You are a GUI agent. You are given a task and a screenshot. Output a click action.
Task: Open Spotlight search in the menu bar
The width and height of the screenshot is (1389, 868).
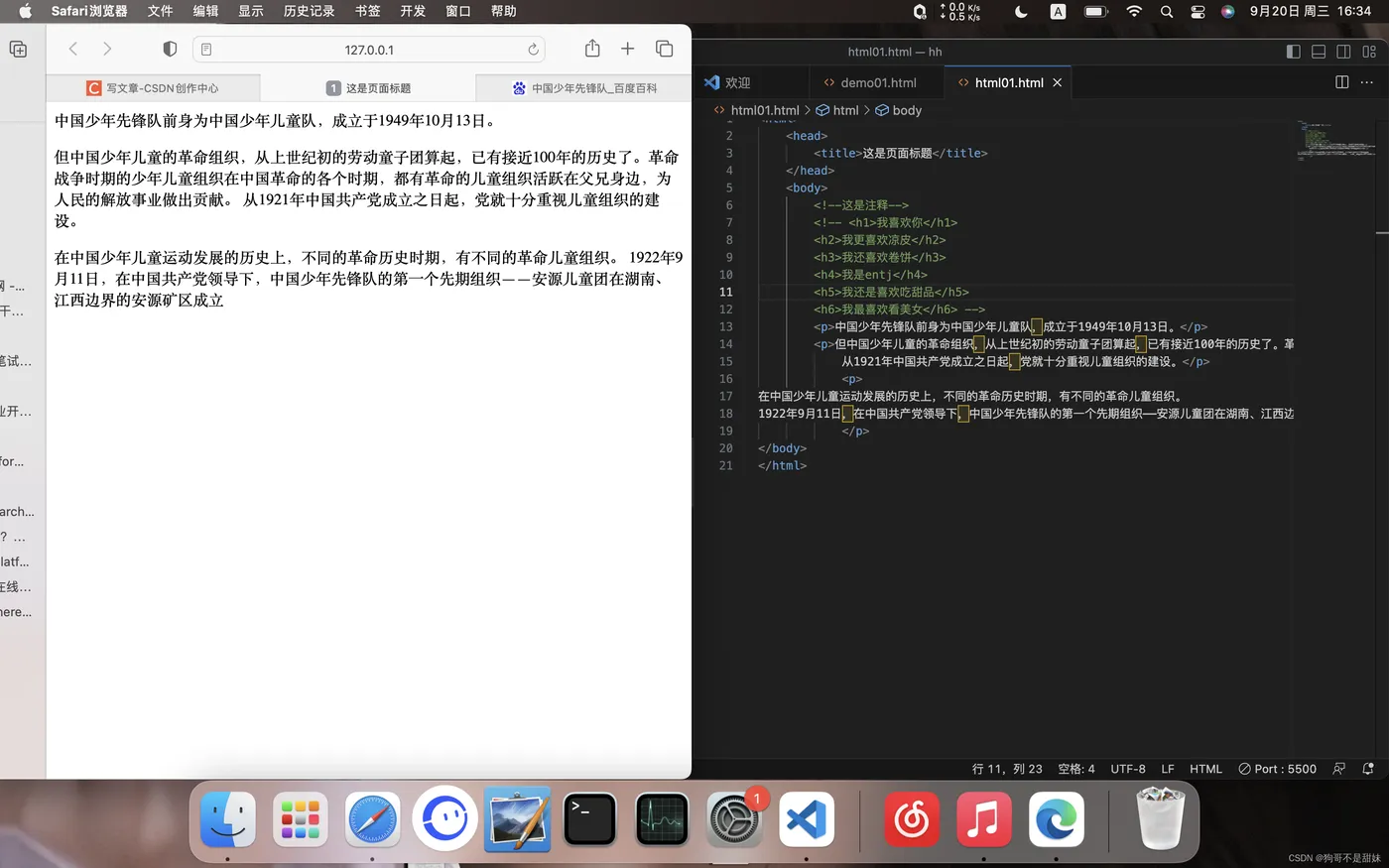(x=1167, y=11)
